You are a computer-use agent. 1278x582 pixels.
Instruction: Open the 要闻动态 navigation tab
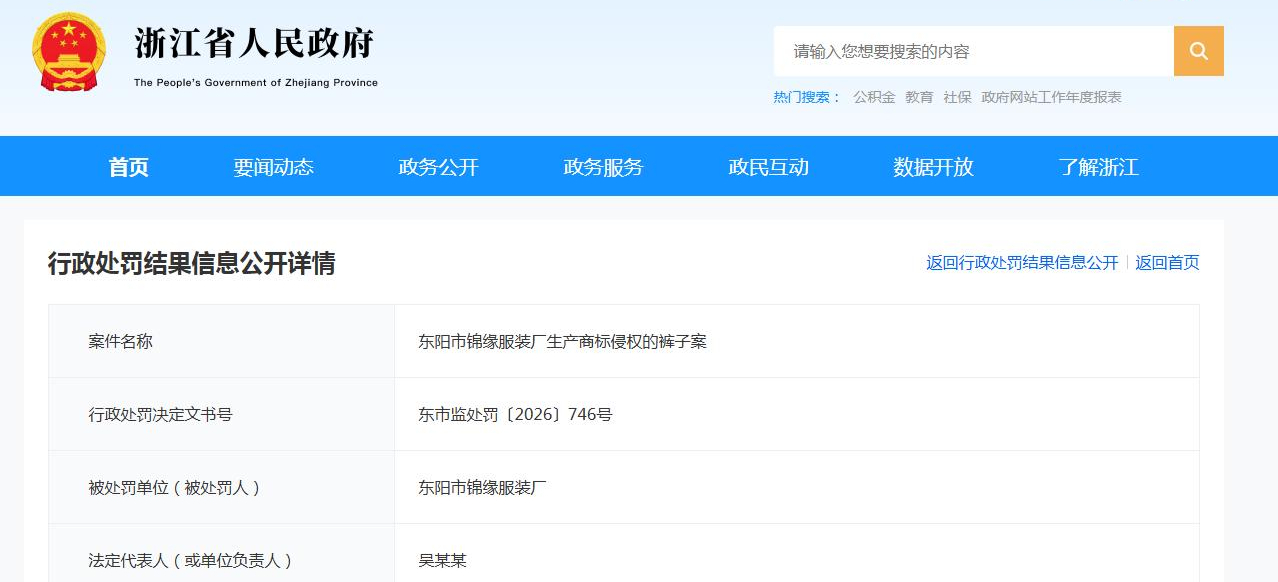point(274,167)
